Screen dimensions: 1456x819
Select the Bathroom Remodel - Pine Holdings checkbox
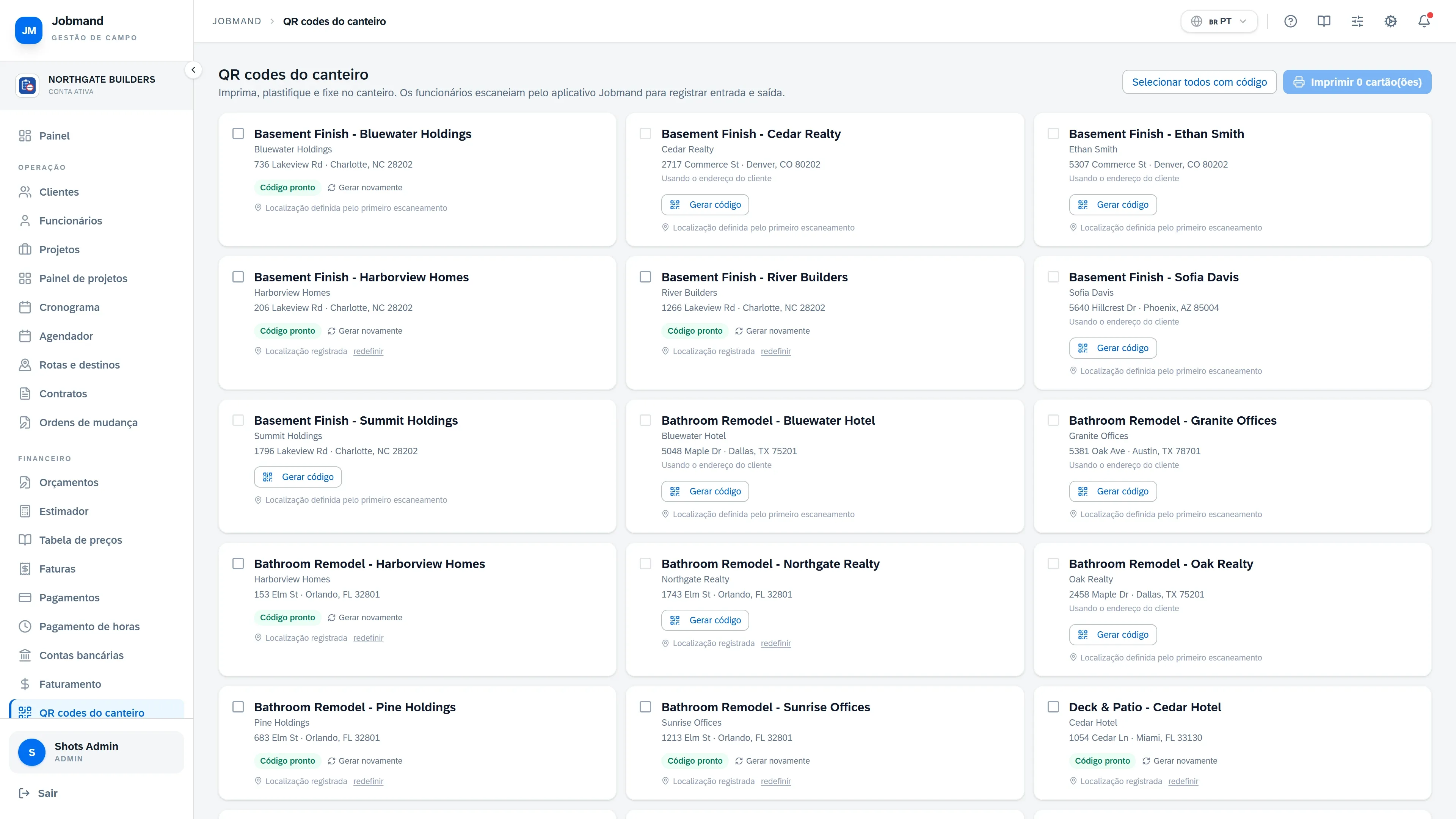238,707
